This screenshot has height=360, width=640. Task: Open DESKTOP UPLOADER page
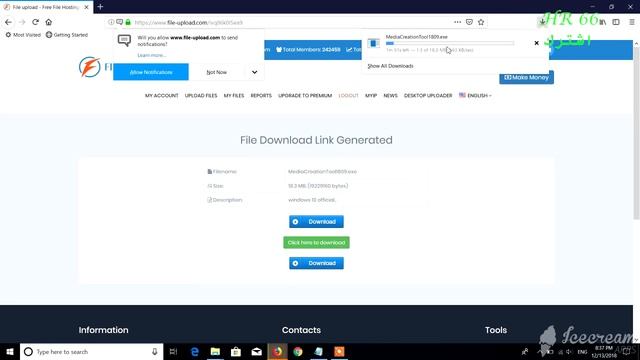pyautogui.click(x=428, y=96)
